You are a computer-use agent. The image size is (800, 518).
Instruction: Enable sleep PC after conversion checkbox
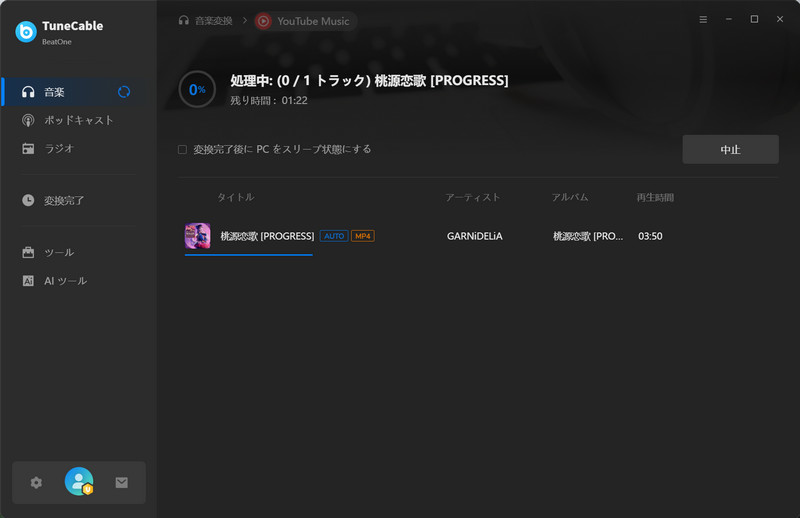182,150
